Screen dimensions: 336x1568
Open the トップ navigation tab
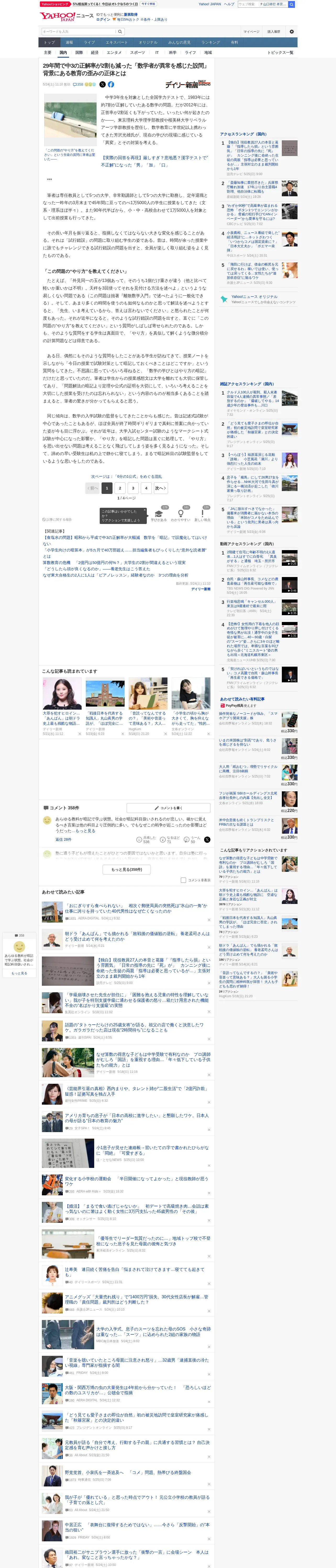tap(49, 43)
